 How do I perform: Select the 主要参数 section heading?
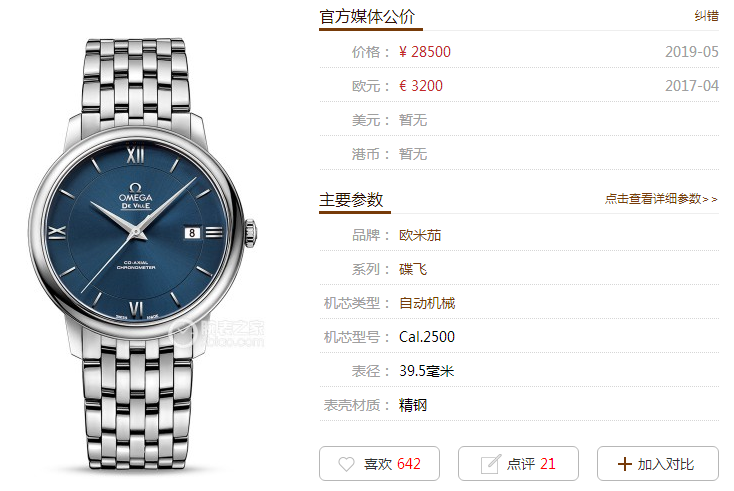coord(351,200)
